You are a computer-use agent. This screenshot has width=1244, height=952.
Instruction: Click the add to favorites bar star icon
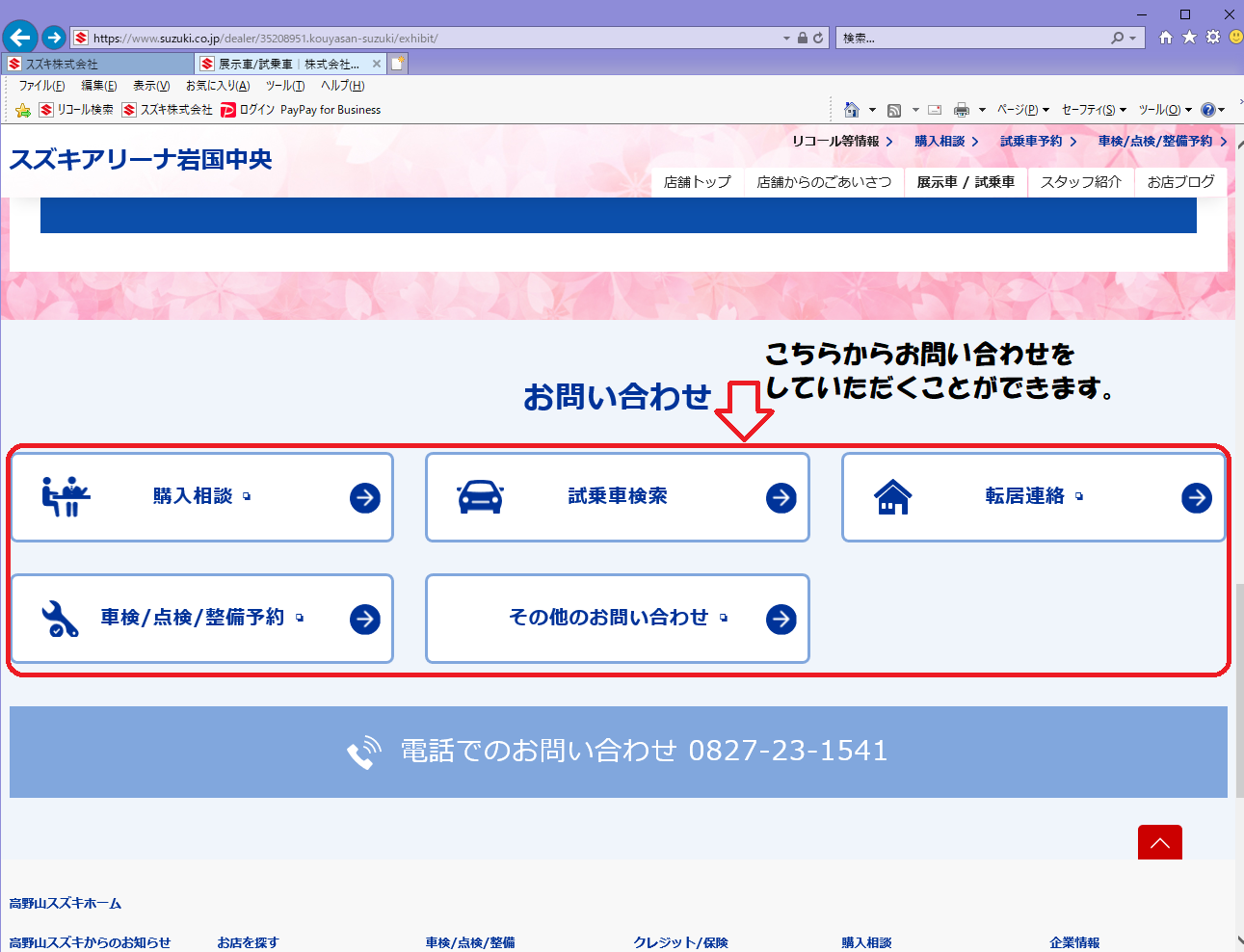pyautogui.click(x=23, y=110)
